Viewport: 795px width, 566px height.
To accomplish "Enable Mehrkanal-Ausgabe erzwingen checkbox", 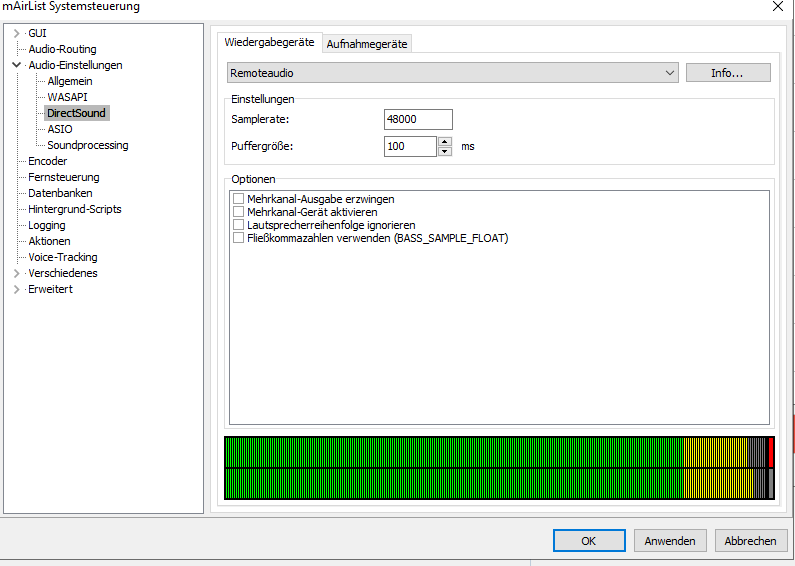I will tap(238, 200).
